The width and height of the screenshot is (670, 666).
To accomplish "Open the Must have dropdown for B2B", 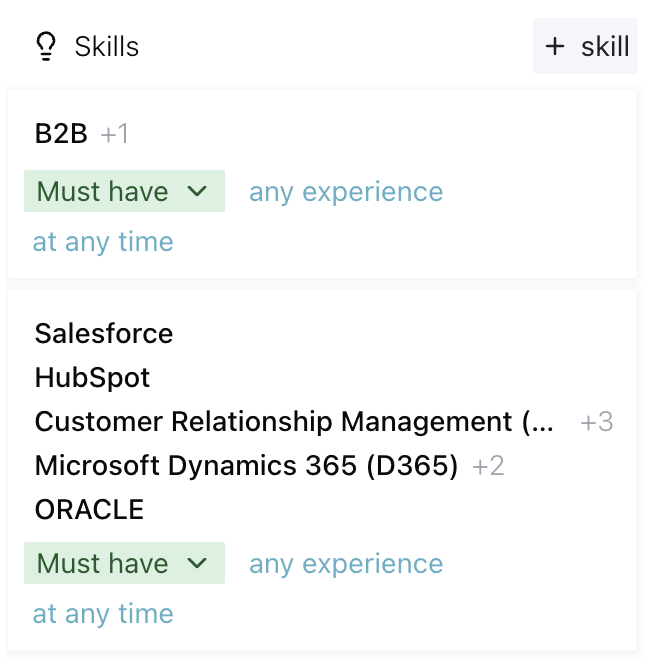I will (124, 191).
